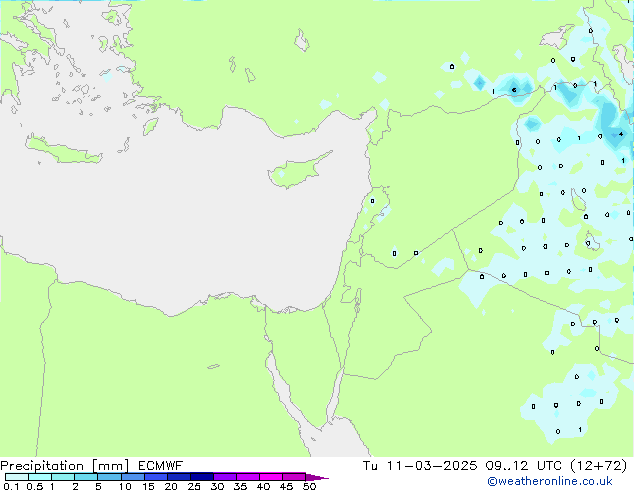
Task: Click the 'Precipitation [mm]' title text
Action: (64, 466)
